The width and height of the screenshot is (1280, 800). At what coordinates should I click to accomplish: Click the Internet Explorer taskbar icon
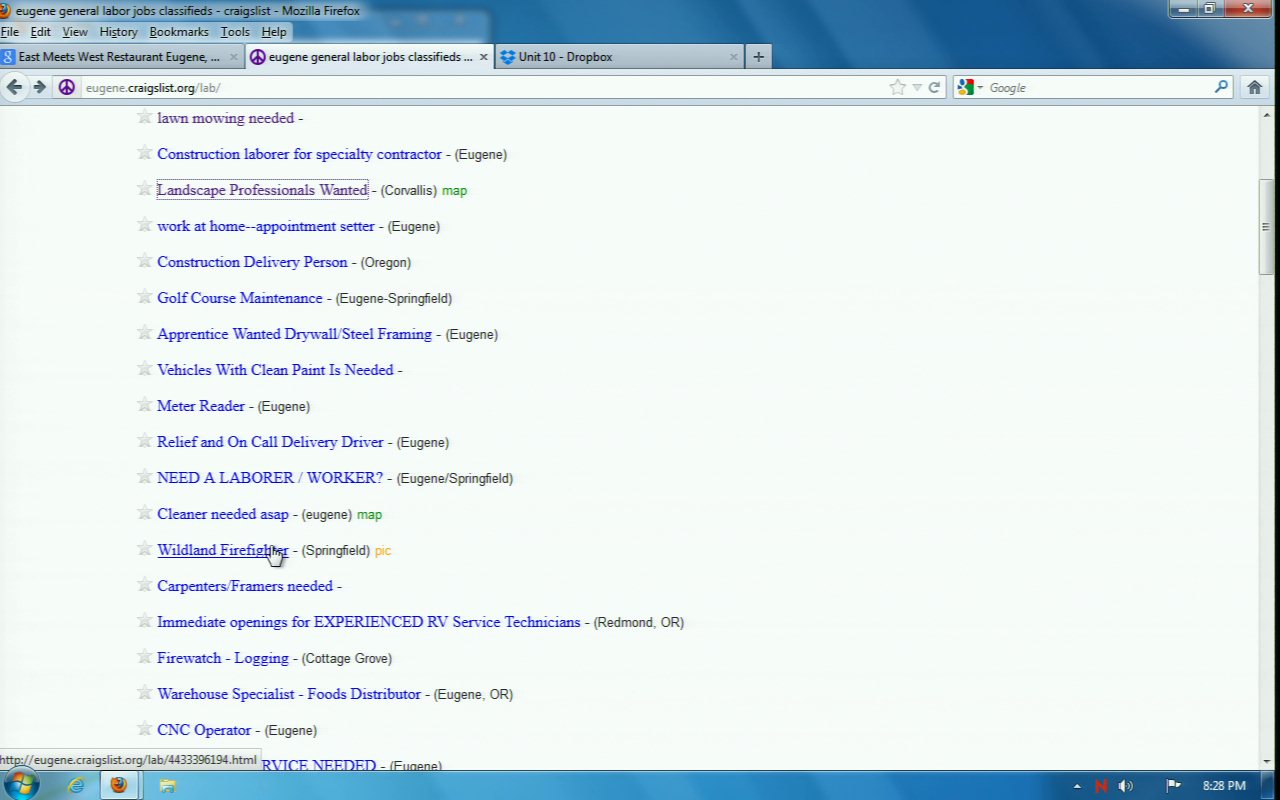[76, 785]
